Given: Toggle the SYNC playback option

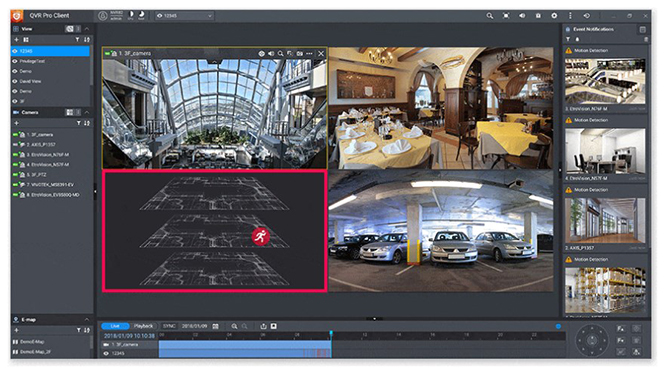Looking at the screenshot, I should tap(169, 326).
